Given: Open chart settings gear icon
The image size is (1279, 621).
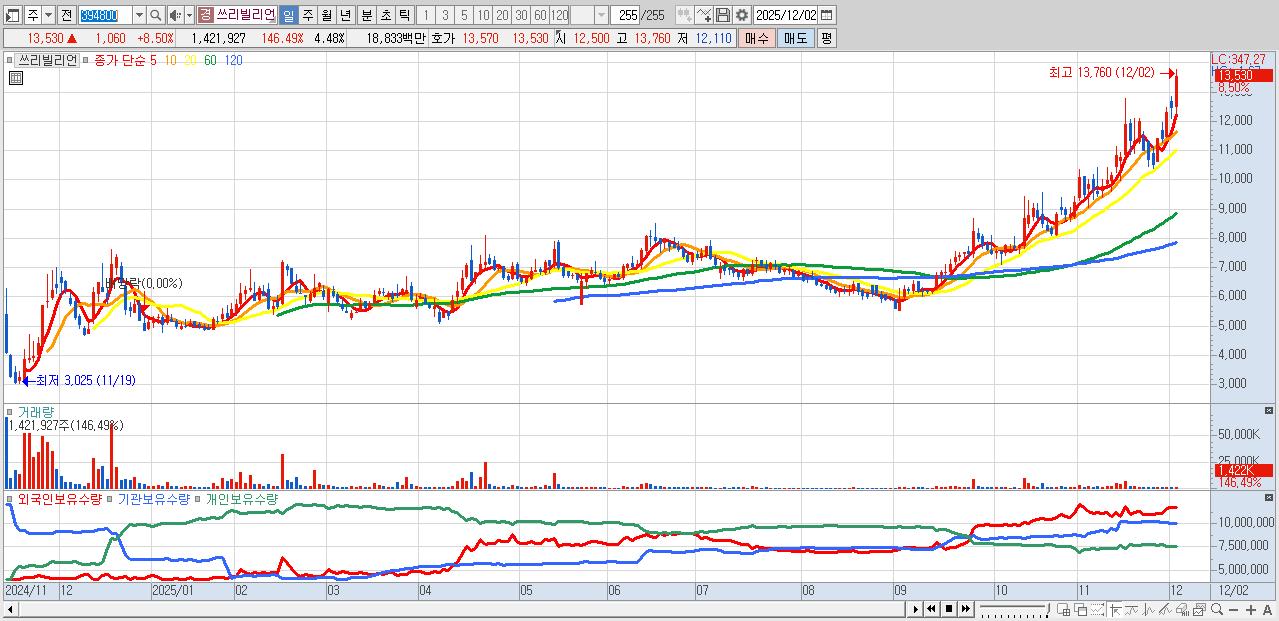Looking at the screenshot, I should pyautogui.click(x=741, y=15).
